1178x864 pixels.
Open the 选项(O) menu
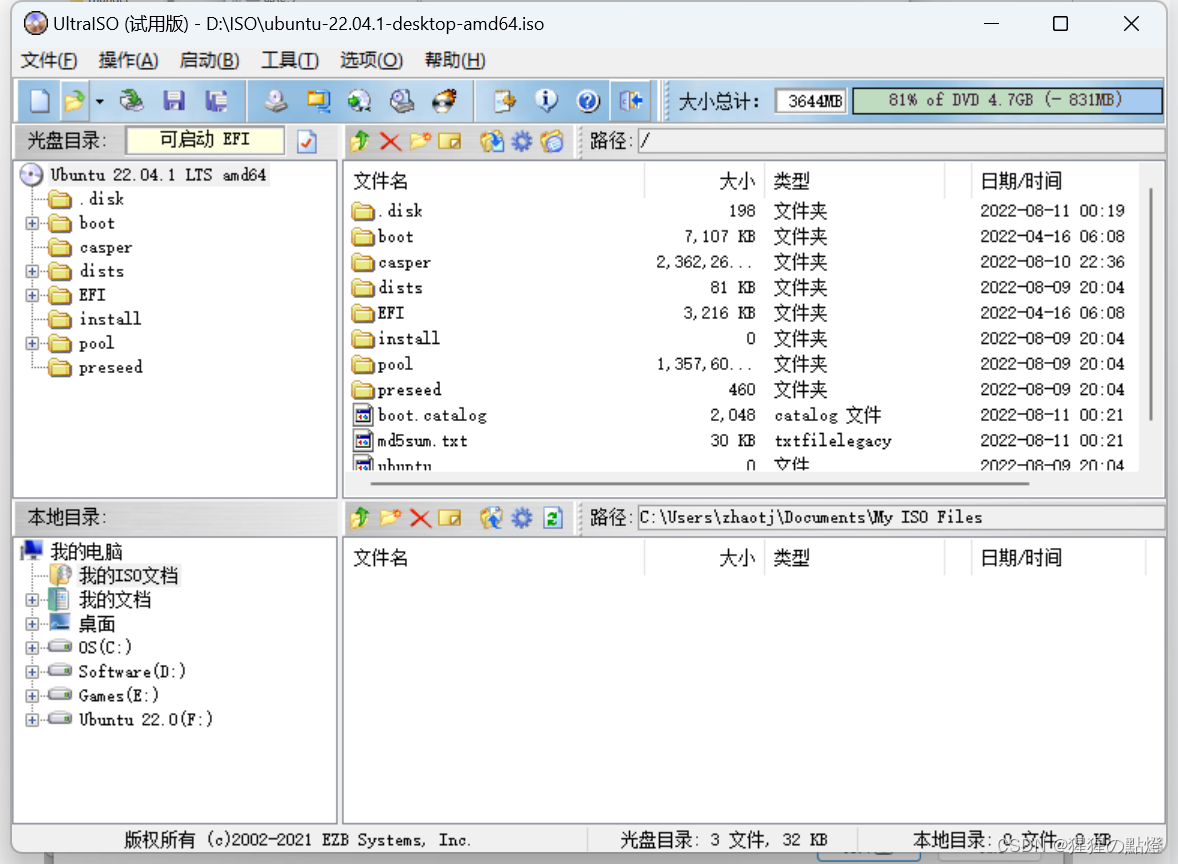click(371, 60)
